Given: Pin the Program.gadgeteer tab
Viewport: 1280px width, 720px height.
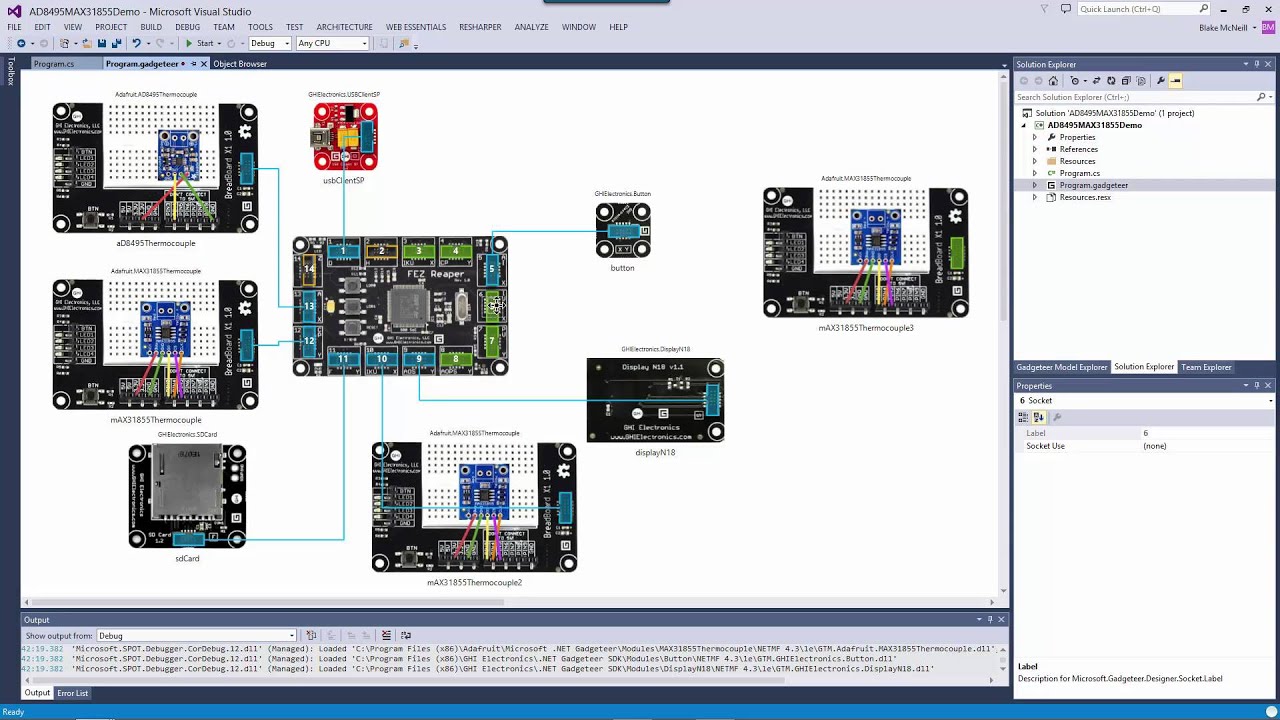Looking at the screenshot, I should point(193,64).
